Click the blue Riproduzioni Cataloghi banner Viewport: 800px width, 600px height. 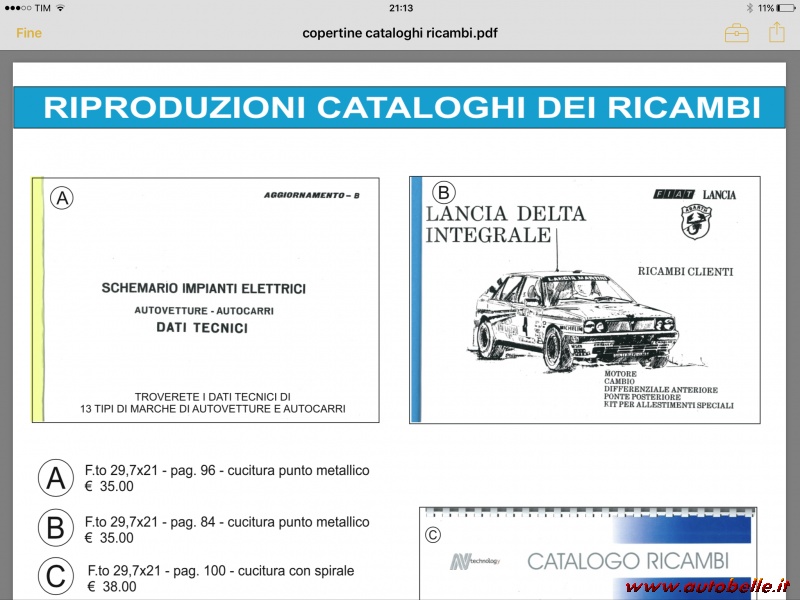400,107
